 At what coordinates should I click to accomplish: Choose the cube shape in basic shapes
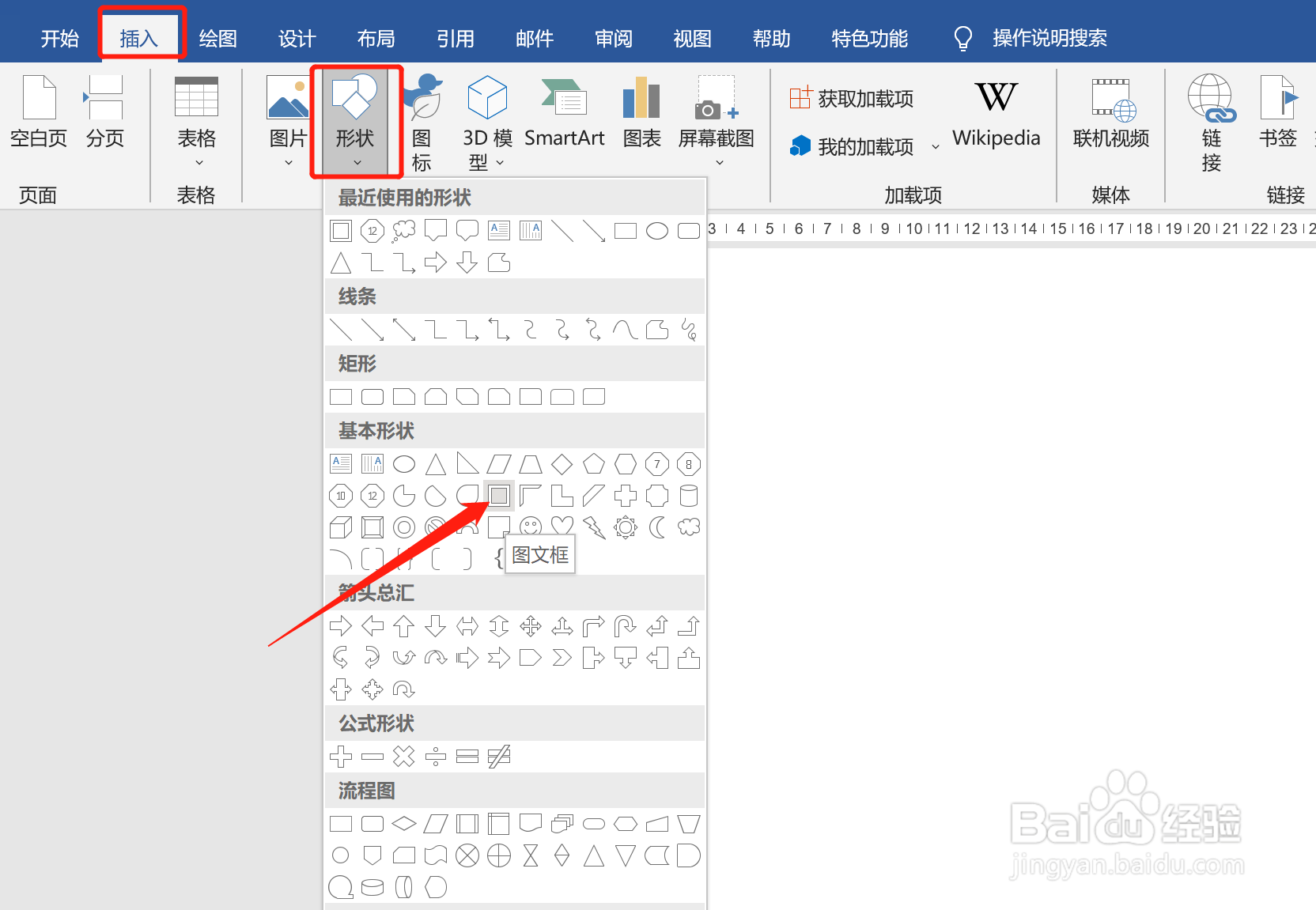[x=341, y=527]
